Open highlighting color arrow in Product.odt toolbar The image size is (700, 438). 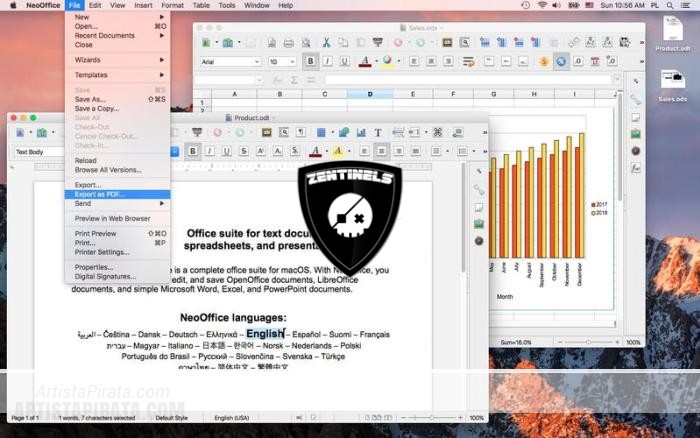[x=349, y=151]
